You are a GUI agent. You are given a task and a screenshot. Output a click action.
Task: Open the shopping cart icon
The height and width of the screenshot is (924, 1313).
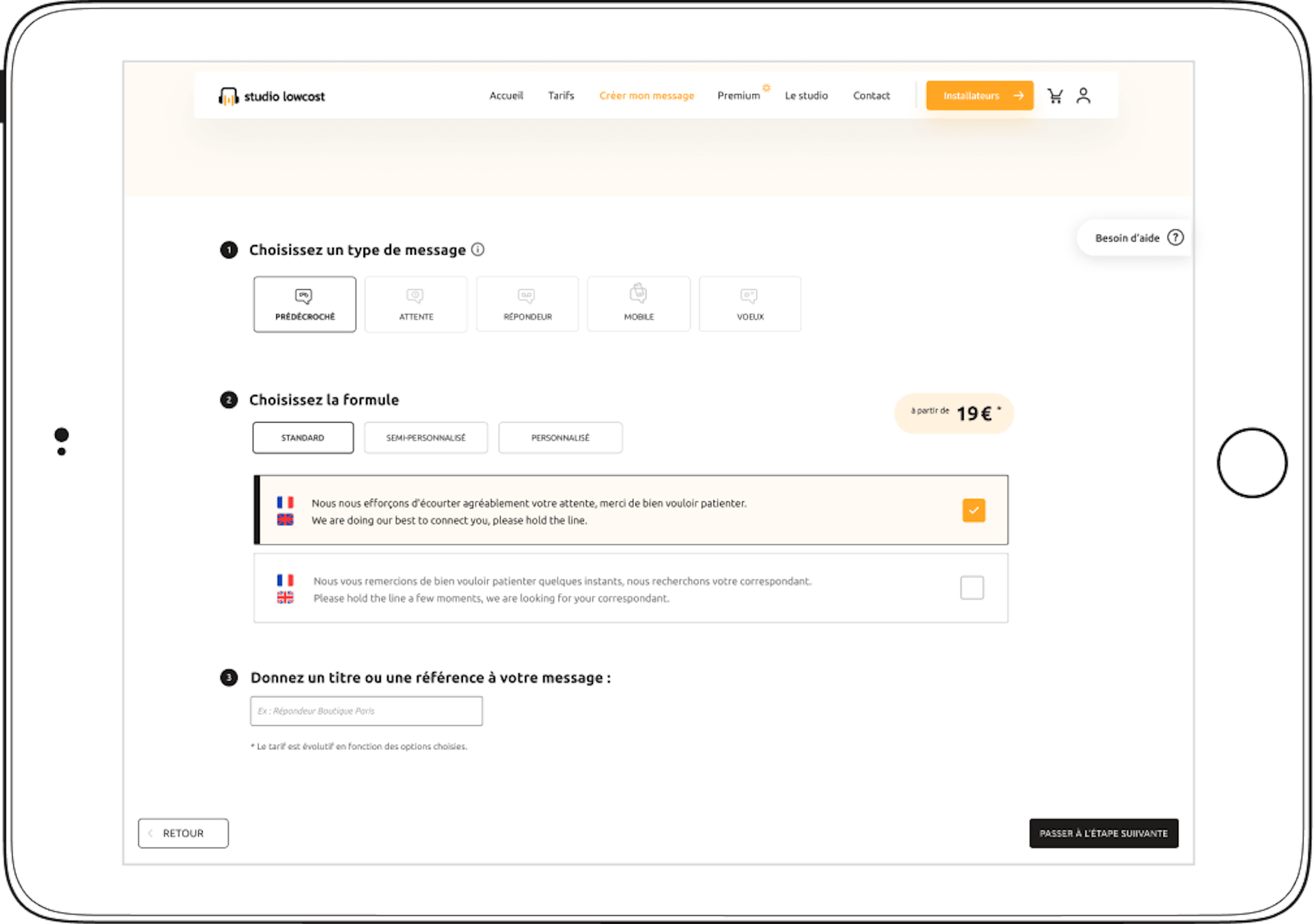[1055, 96]
